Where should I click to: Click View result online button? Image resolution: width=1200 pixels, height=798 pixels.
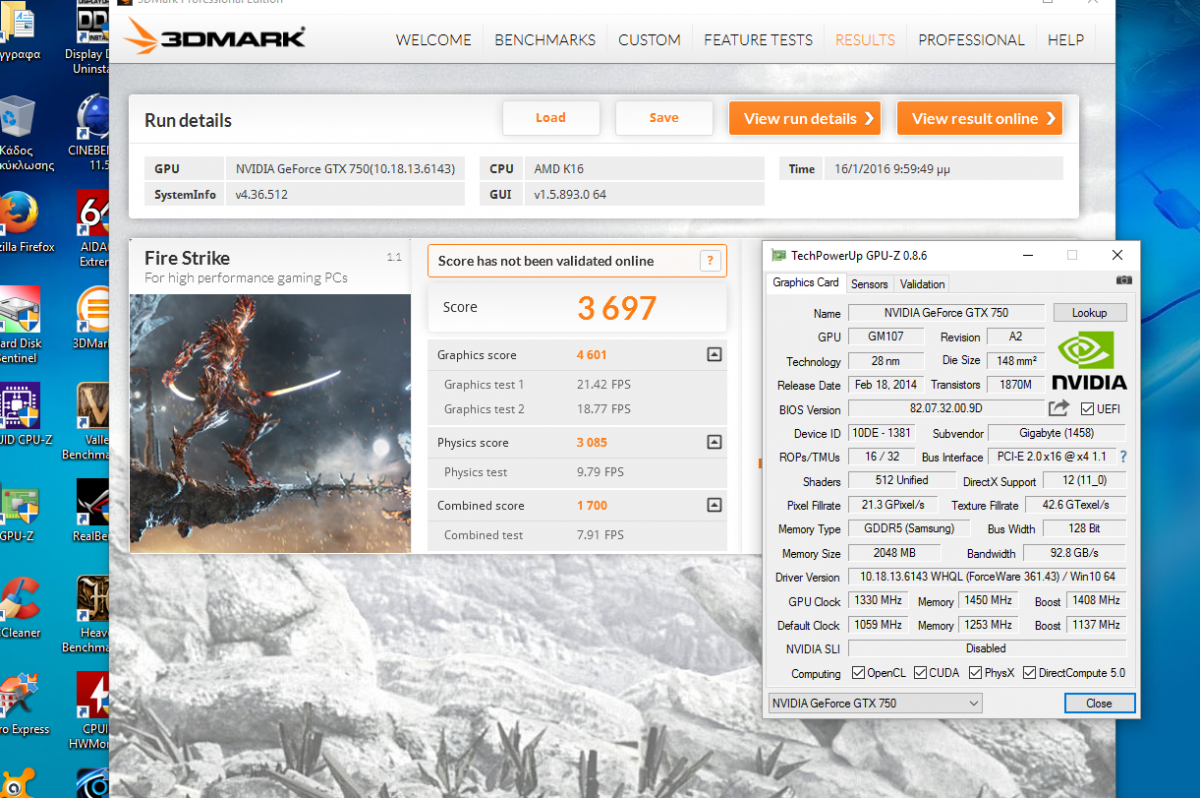tap(980, 118)
